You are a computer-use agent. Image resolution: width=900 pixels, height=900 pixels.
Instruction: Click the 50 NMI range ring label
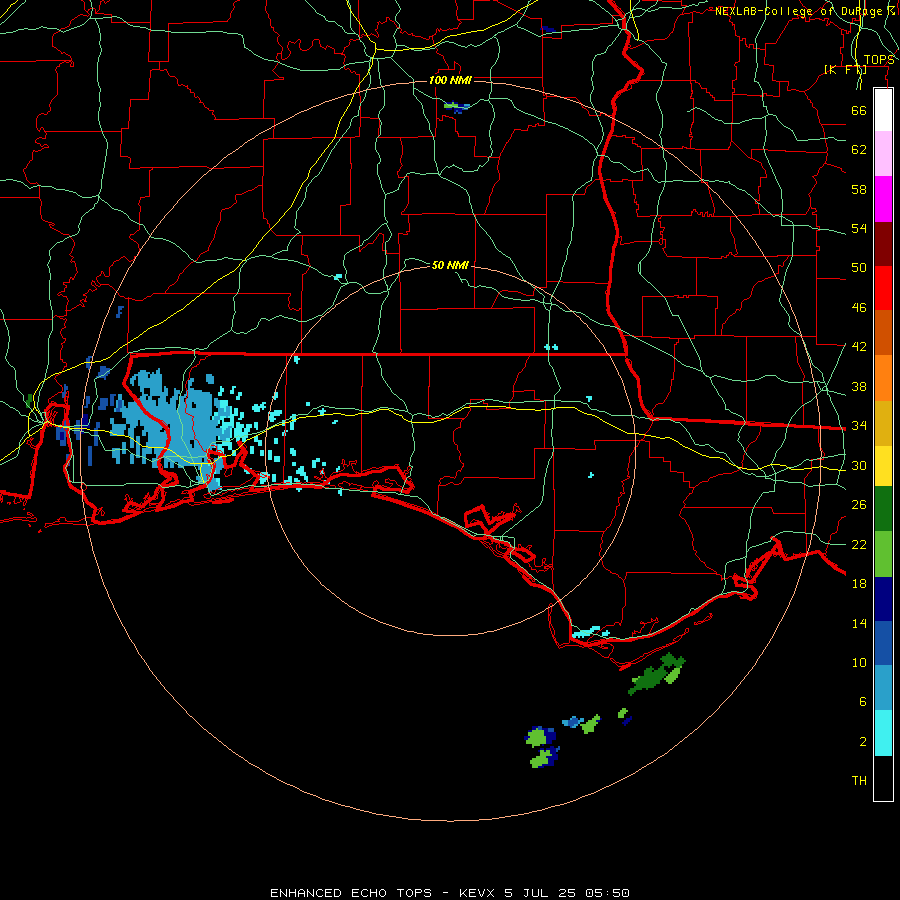click(x=450, y=265)
